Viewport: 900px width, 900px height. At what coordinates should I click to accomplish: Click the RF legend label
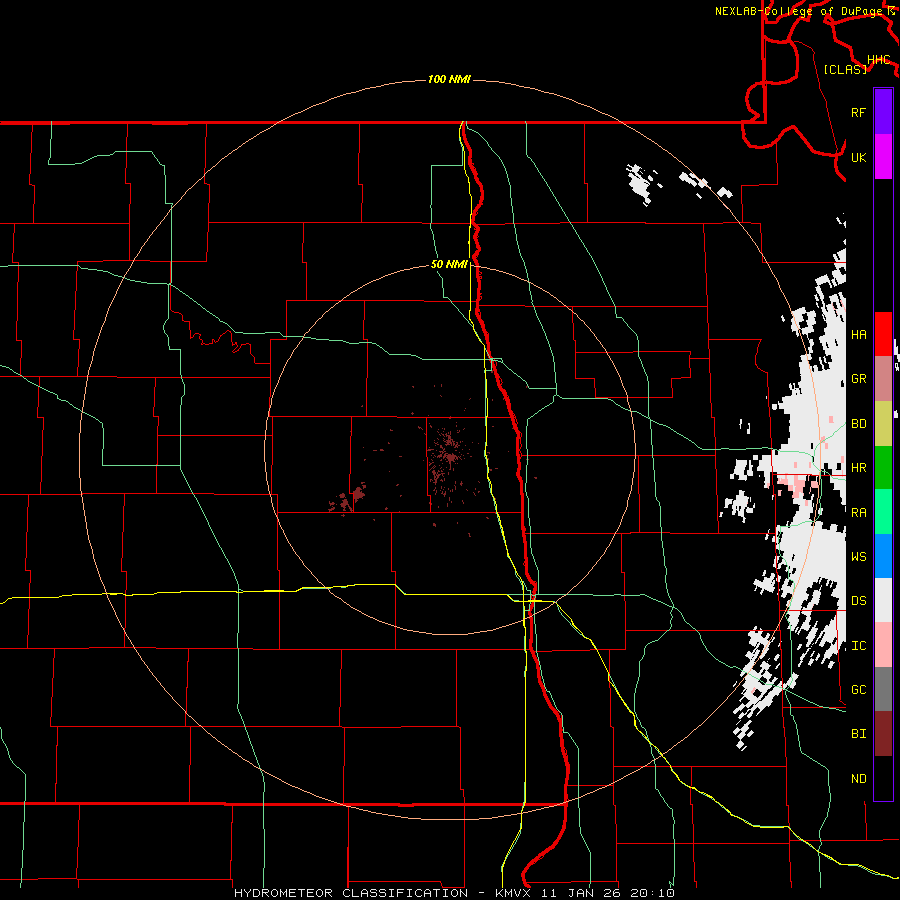[x=859, y=112]
